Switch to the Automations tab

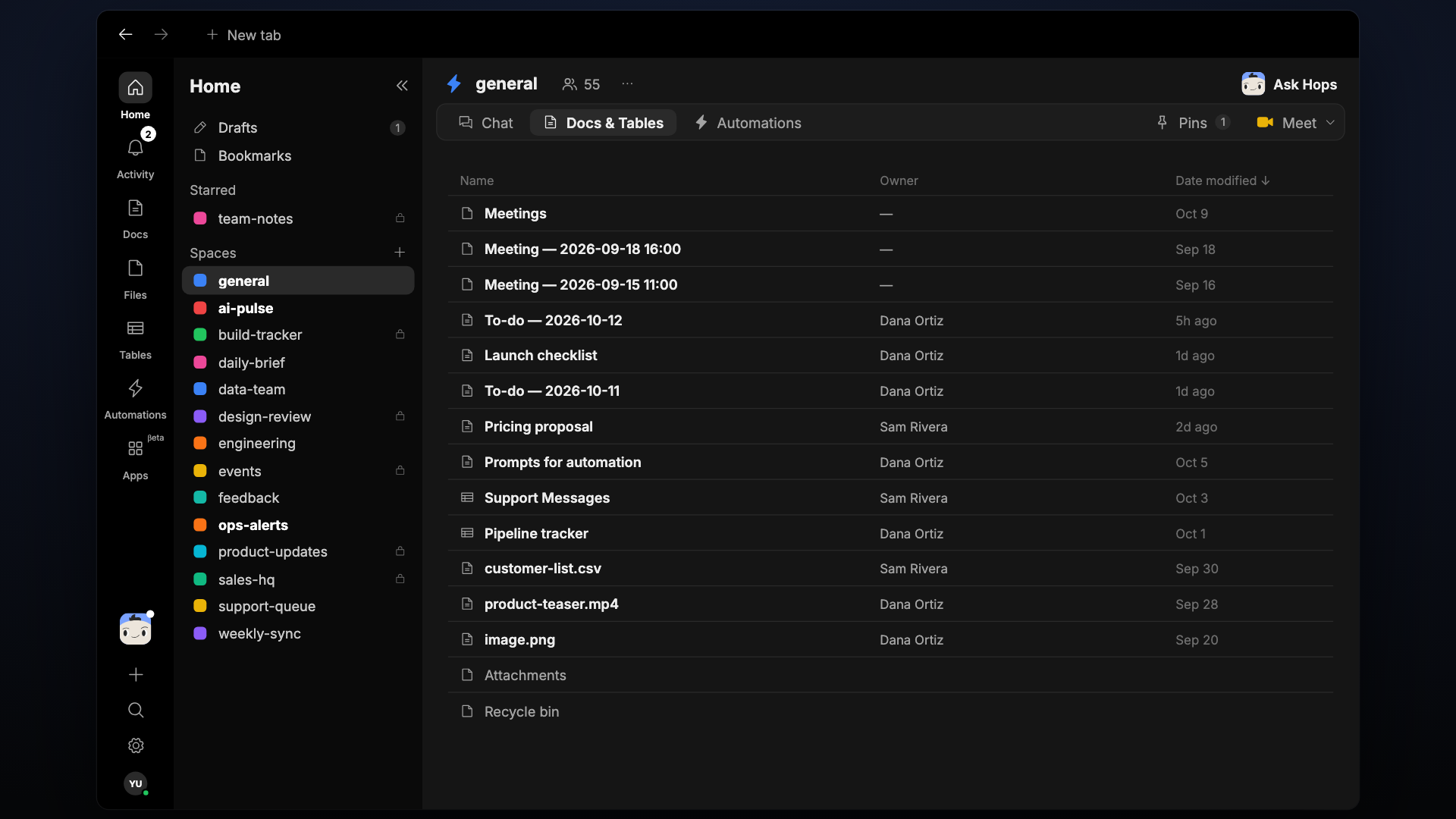tap(748, 123)
